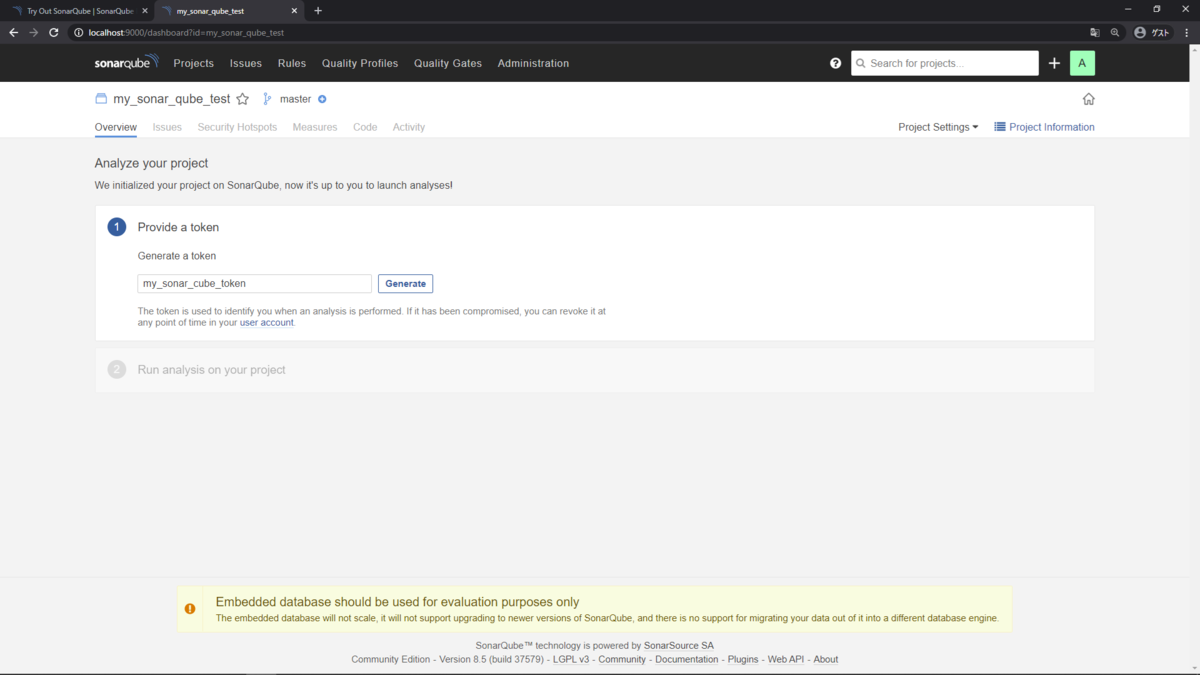This screenshot has height=675, width=1200.
Task: Click the browser translate icon
Action: [1095, 32]
